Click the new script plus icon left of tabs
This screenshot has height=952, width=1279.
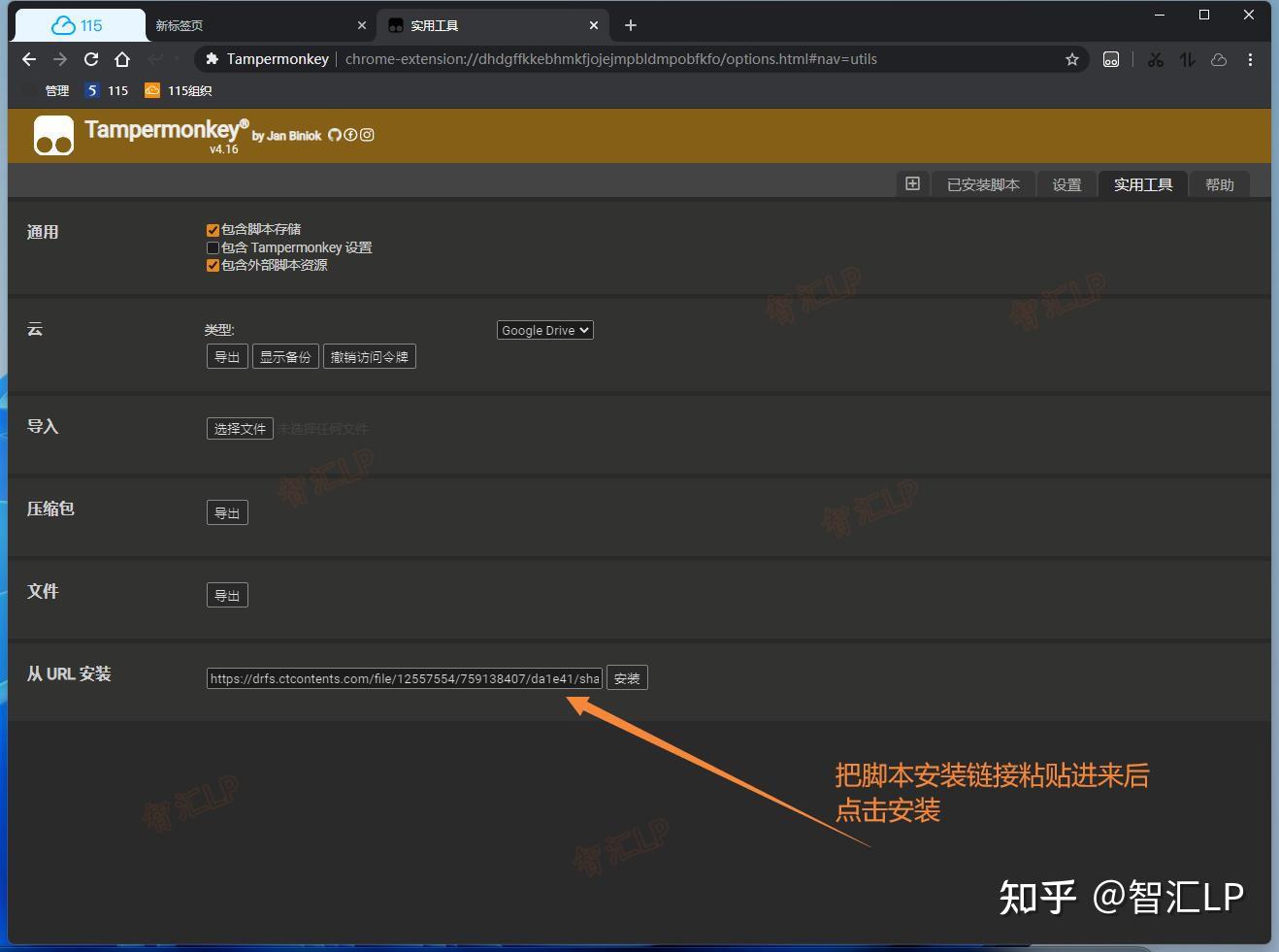click(x=911, y=183)
